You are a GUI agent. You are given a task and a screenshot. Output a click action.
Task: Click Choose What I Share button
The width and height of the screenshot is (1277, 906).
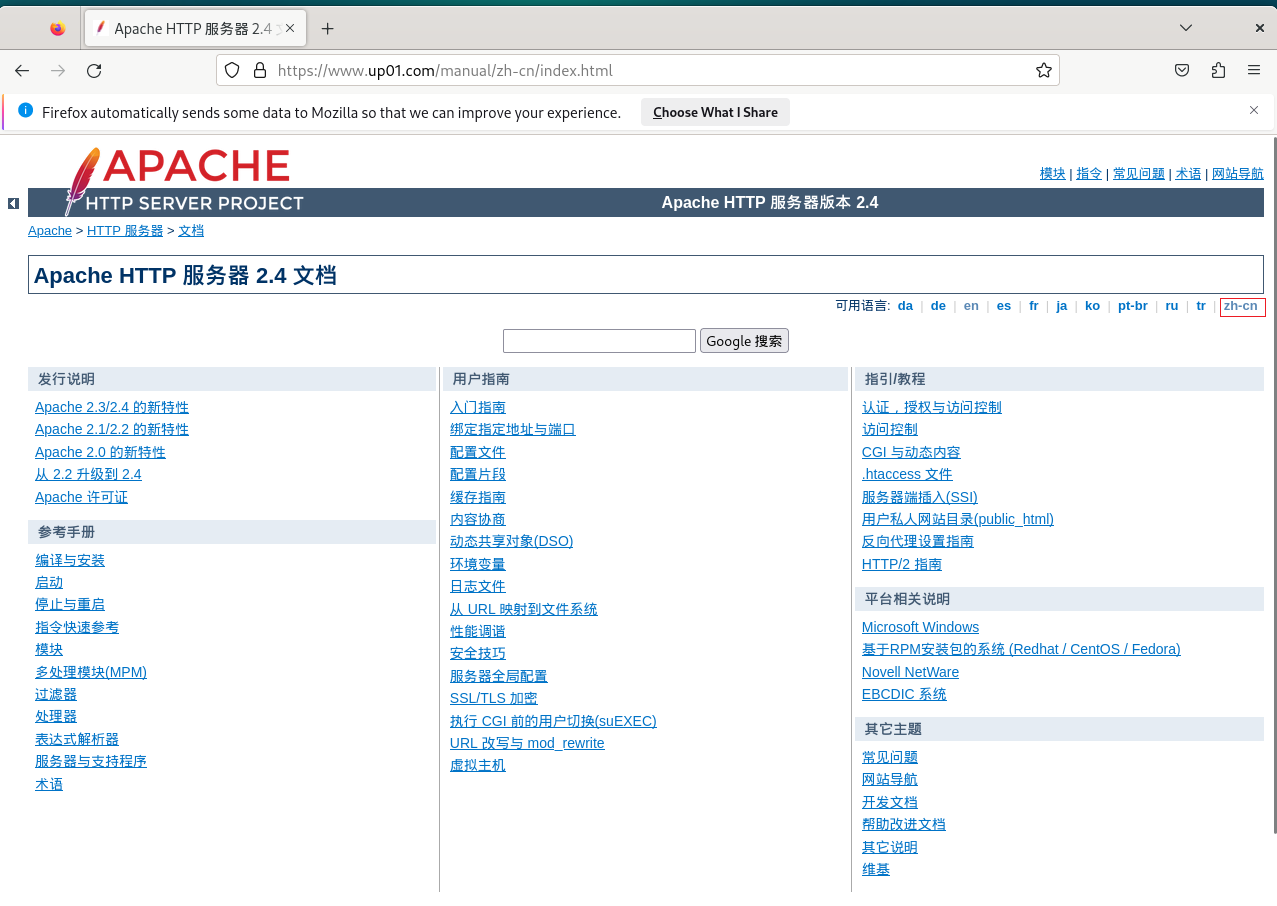(x=715, y=112)
